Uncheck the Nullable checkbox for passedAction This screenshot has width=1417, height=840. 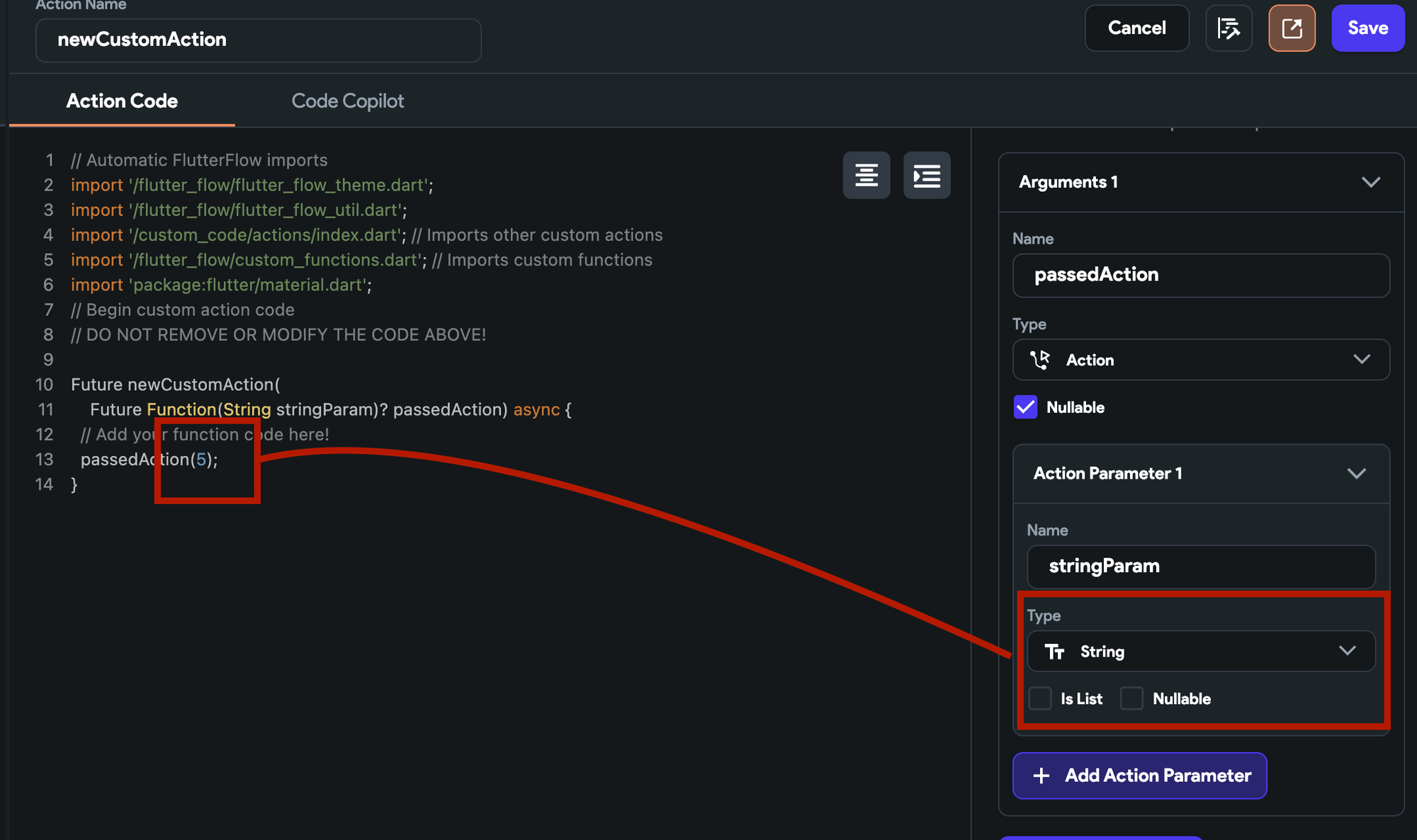[x=1025, y=407]
